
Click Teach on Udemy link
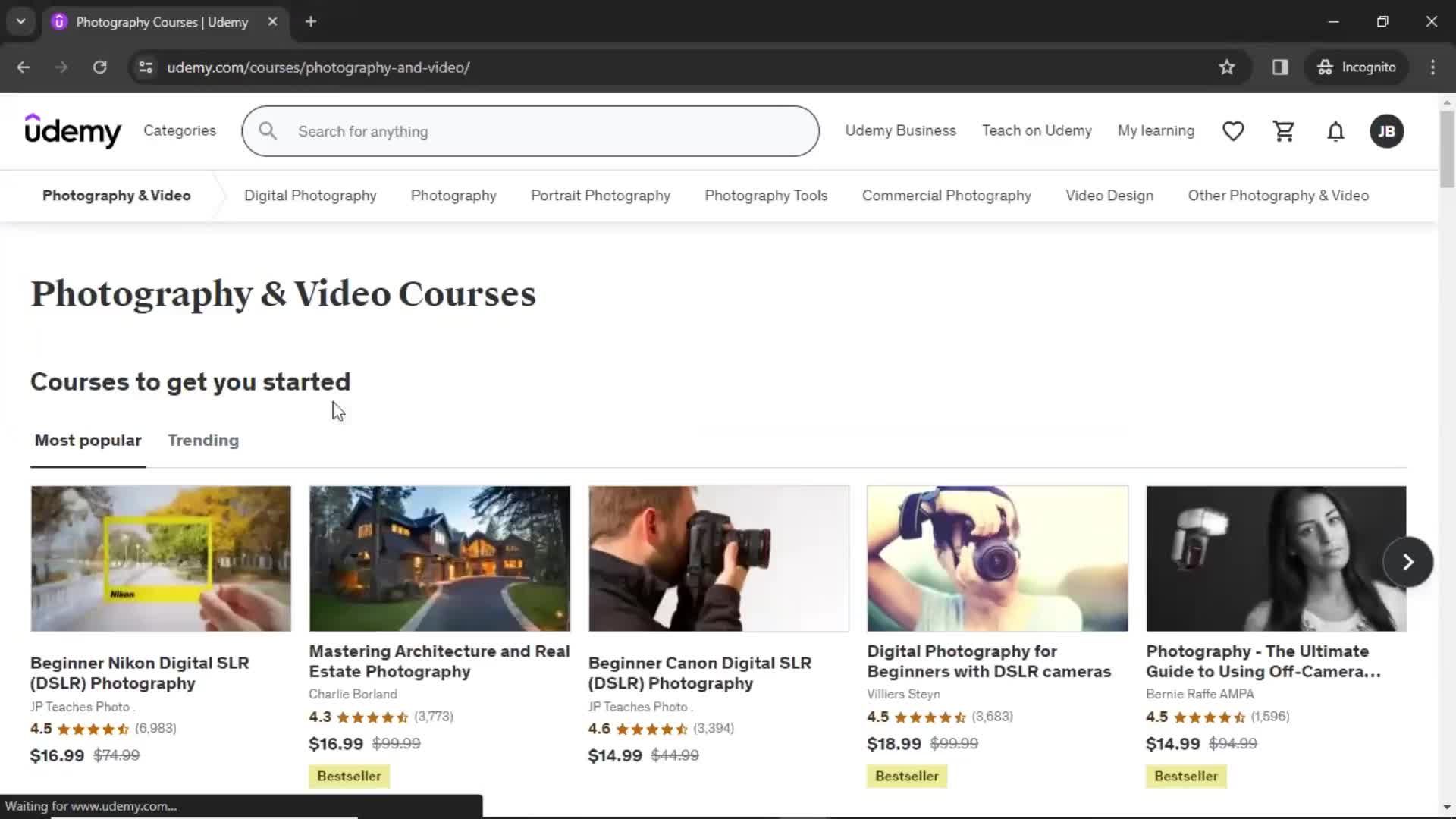coord(1037,130)
